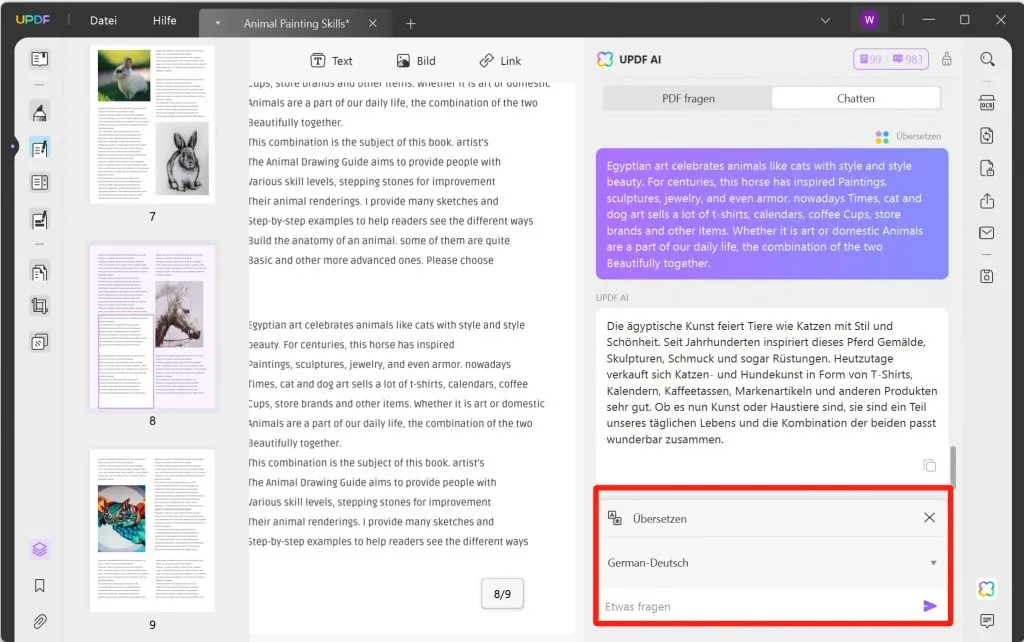This screenshot has width=1024, height=642.
Task: Switch to the PDF fragen tab
Action: tap(688, 99)
